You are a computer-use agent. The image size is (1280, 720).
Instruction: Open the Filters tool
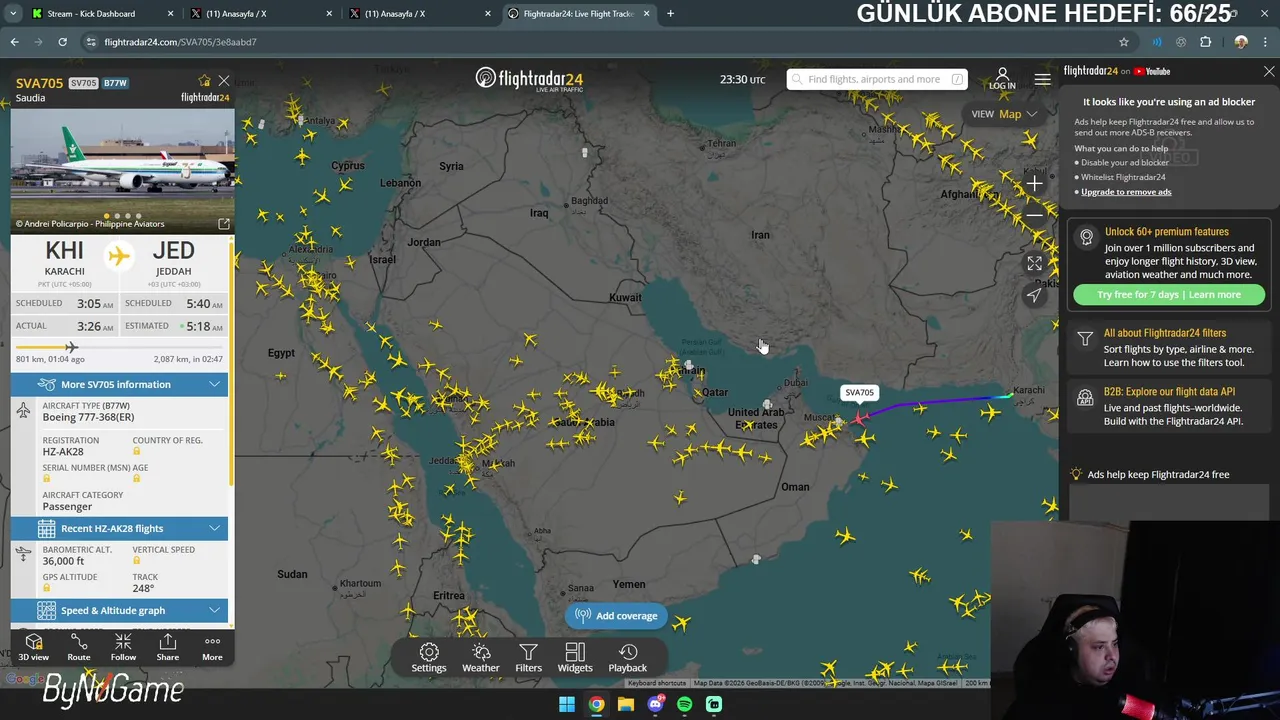coord(528,658)
